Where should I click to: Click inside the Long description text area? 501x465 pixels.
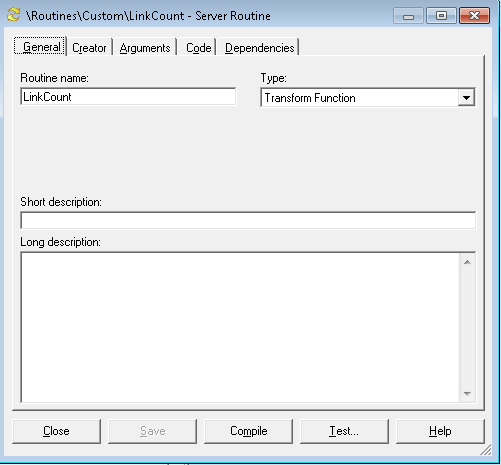coord(240,327)
